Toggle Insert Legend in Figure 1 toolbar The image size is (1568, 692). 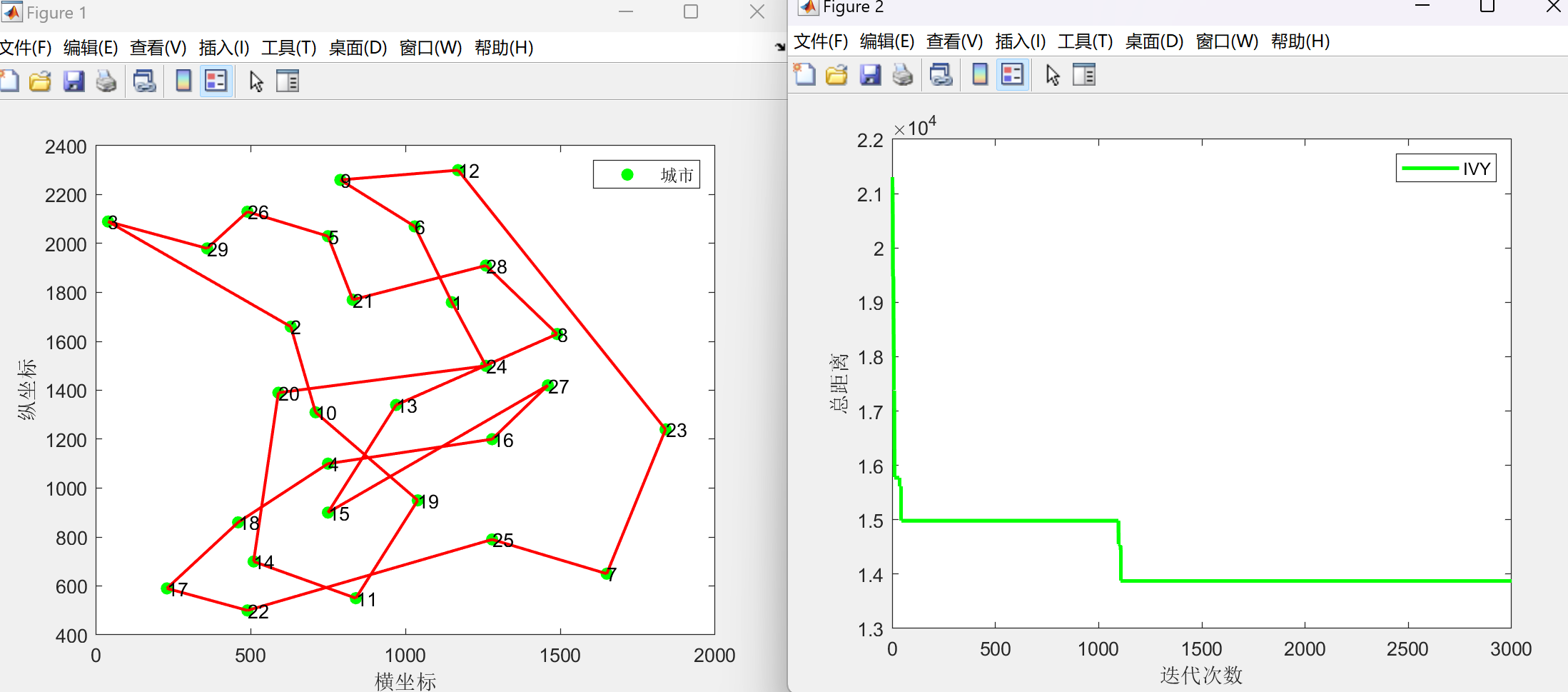(x=216, y=81)
